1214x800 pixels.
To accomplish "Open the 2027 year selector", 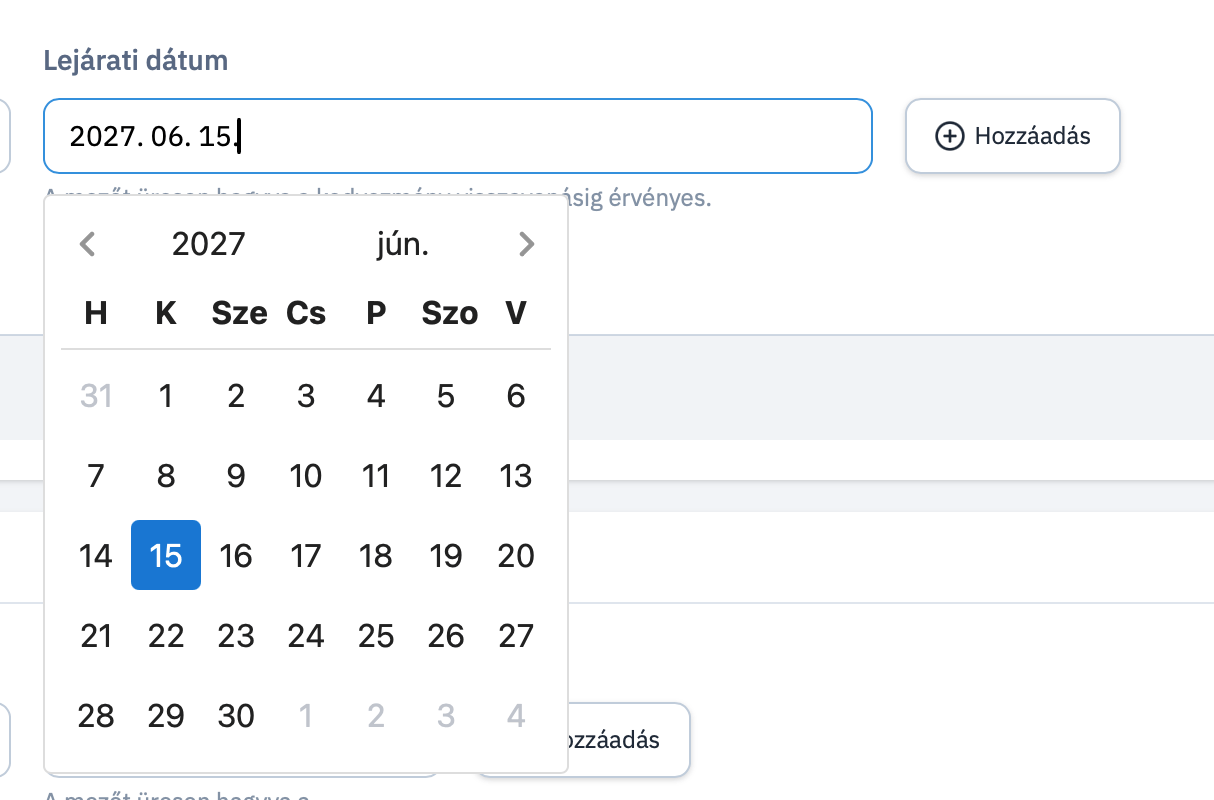I will click(x=209, y=244).
